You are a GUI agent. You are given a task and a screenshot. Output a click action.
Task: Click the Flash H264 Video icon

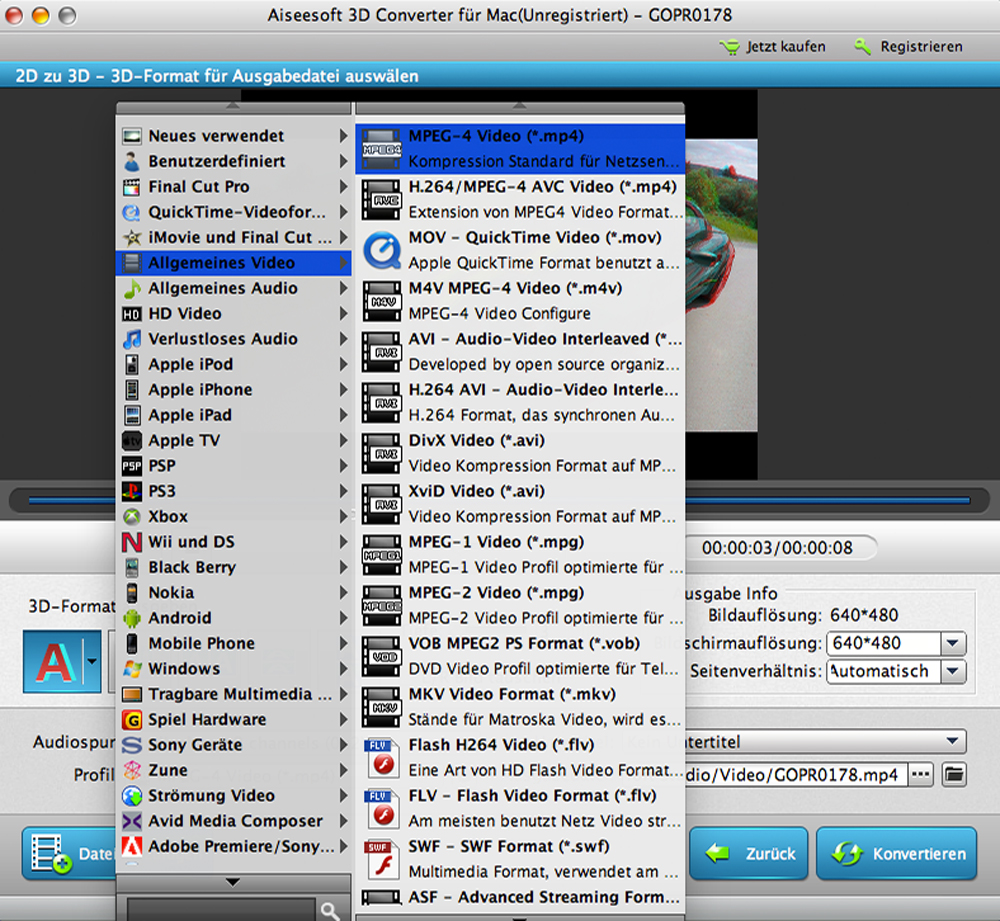[381, 758]
